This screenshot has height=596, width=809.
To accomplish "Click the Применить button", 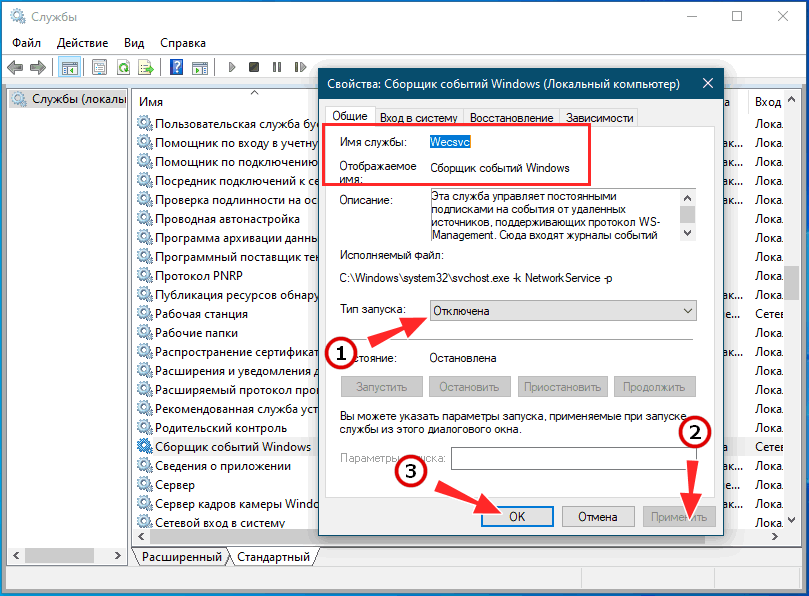I will click(679, 517).
